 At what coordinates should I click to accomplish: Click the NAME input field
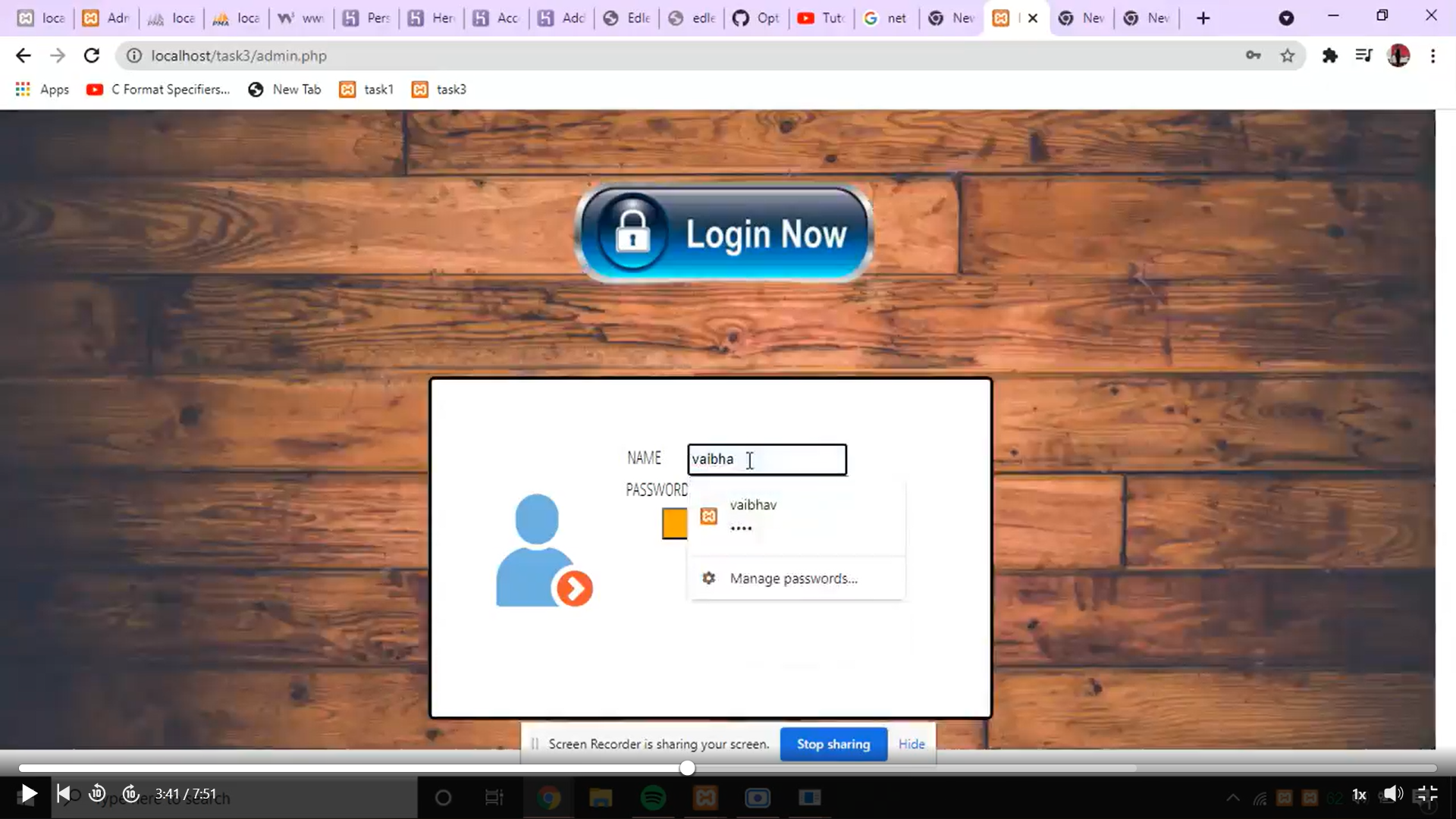[767, 460]
